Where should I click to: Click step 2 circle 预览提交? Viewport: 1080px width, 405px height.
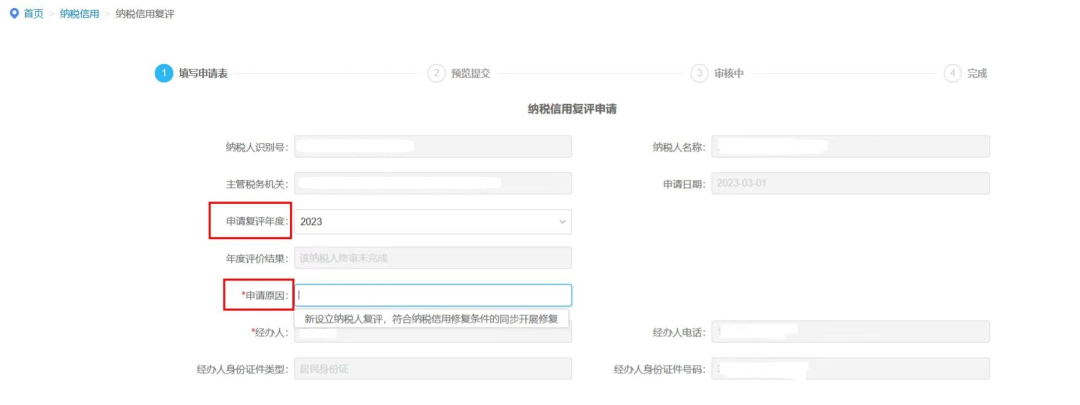point(436,74)
